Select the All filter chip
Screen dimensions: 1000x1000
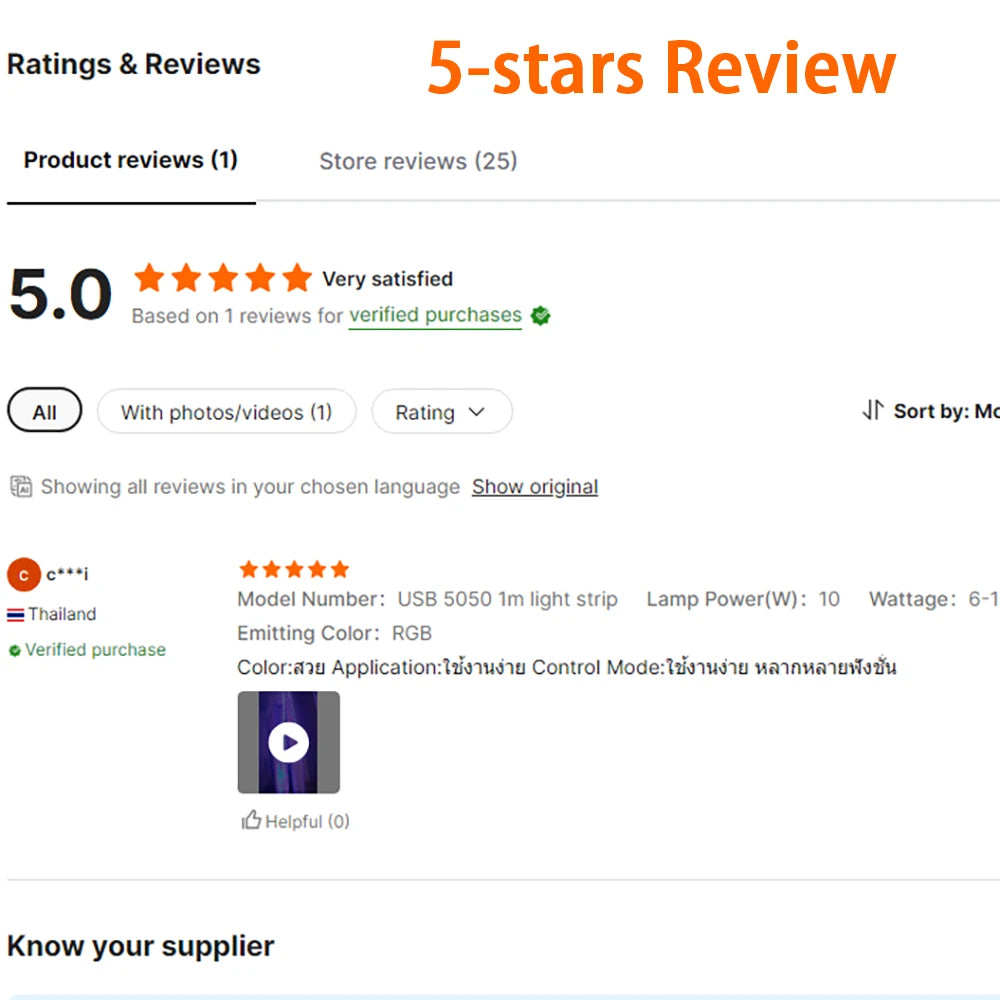point(45,412)
